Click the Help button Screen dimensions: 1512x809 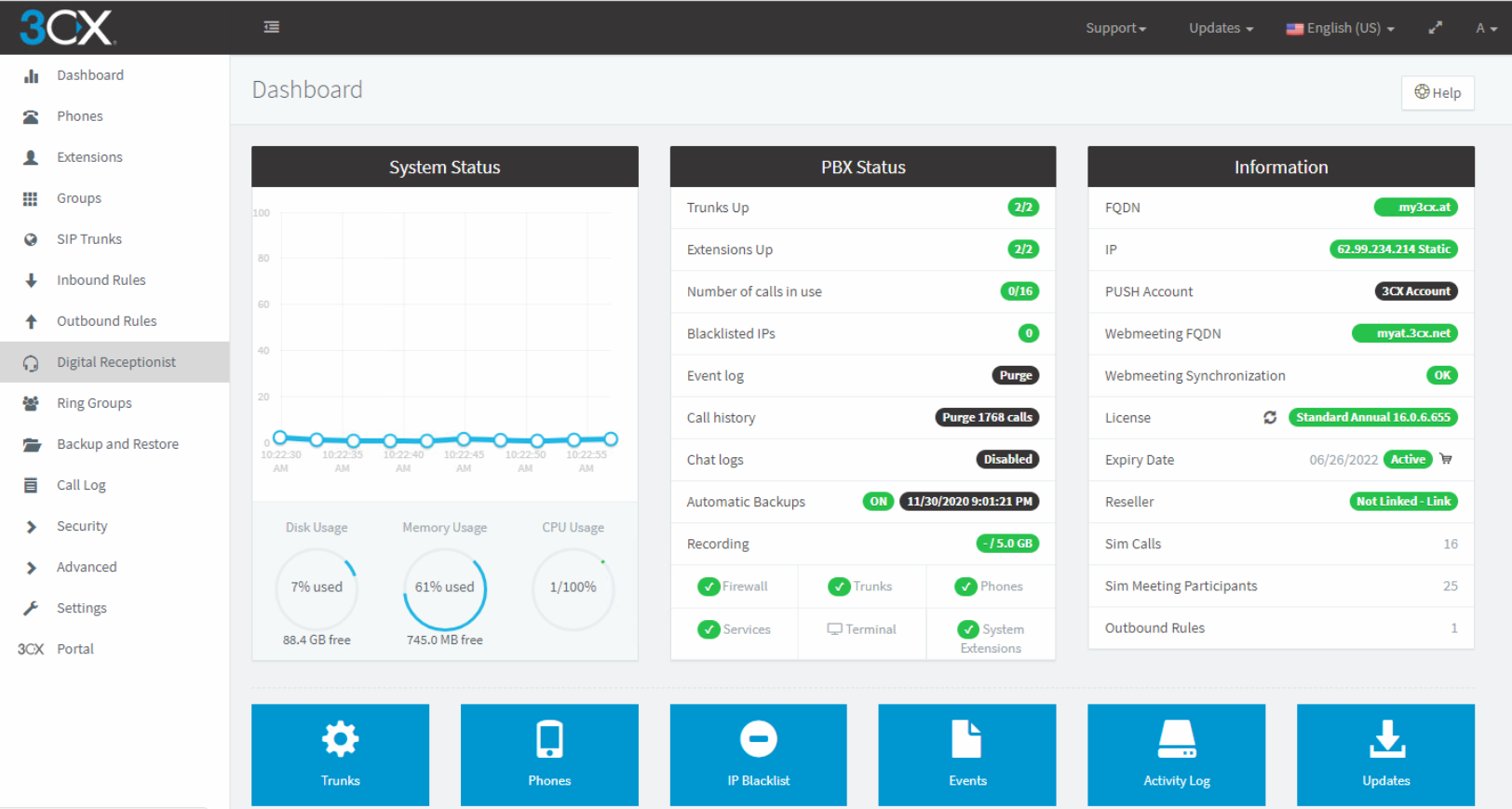pyautogui.click(x=1438, y=93)
